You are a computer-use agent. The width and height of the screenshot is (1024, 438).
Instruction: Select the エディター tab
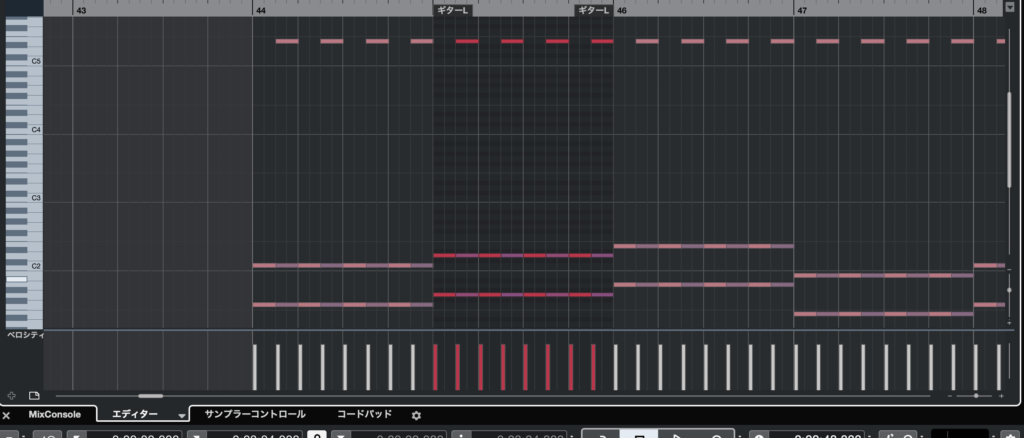134,414
